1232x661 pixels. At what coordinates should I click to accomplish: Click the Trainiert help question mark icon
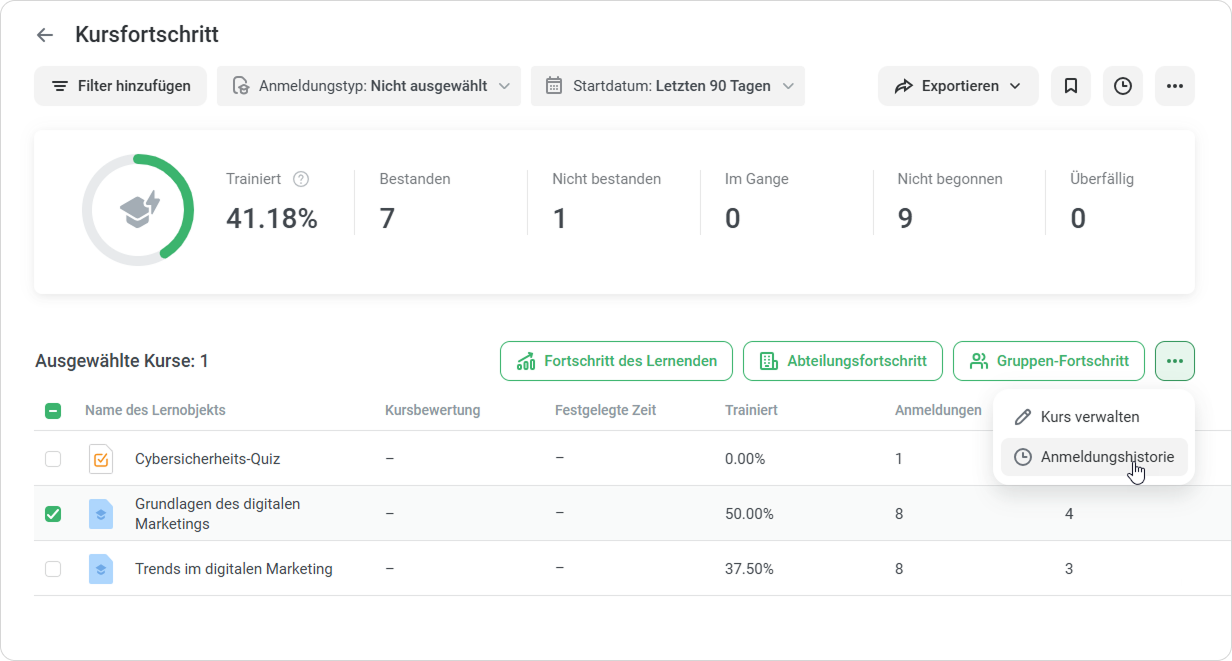click(301, 179)
